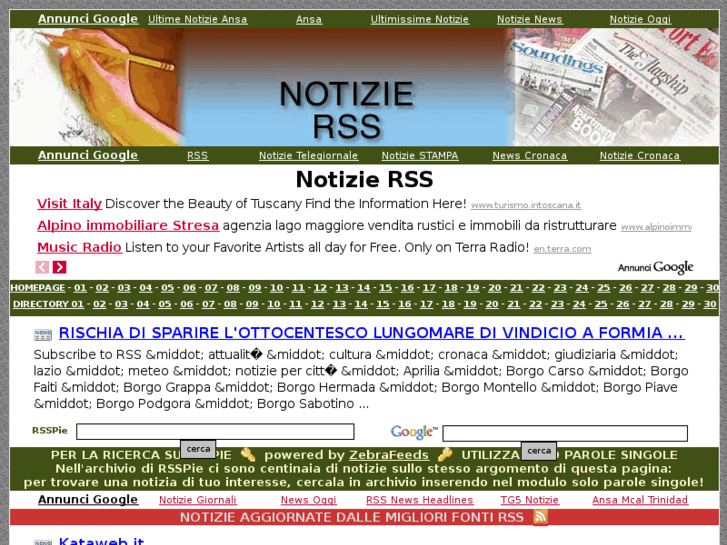Open the ZebraFeeds link
727x545 pixels.
pyautogui.click(x=389, y=455)
